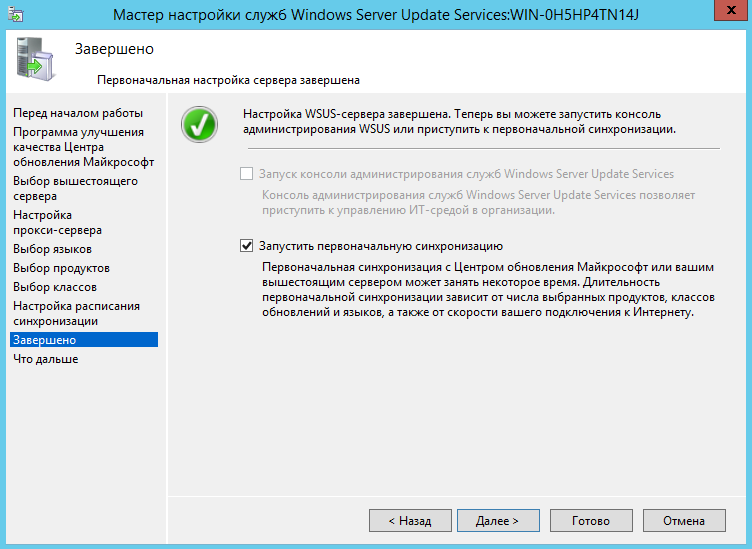Select the Выбор языков step
The width and height of the screenshot is (752, 549).
click(x=52, y=249)
